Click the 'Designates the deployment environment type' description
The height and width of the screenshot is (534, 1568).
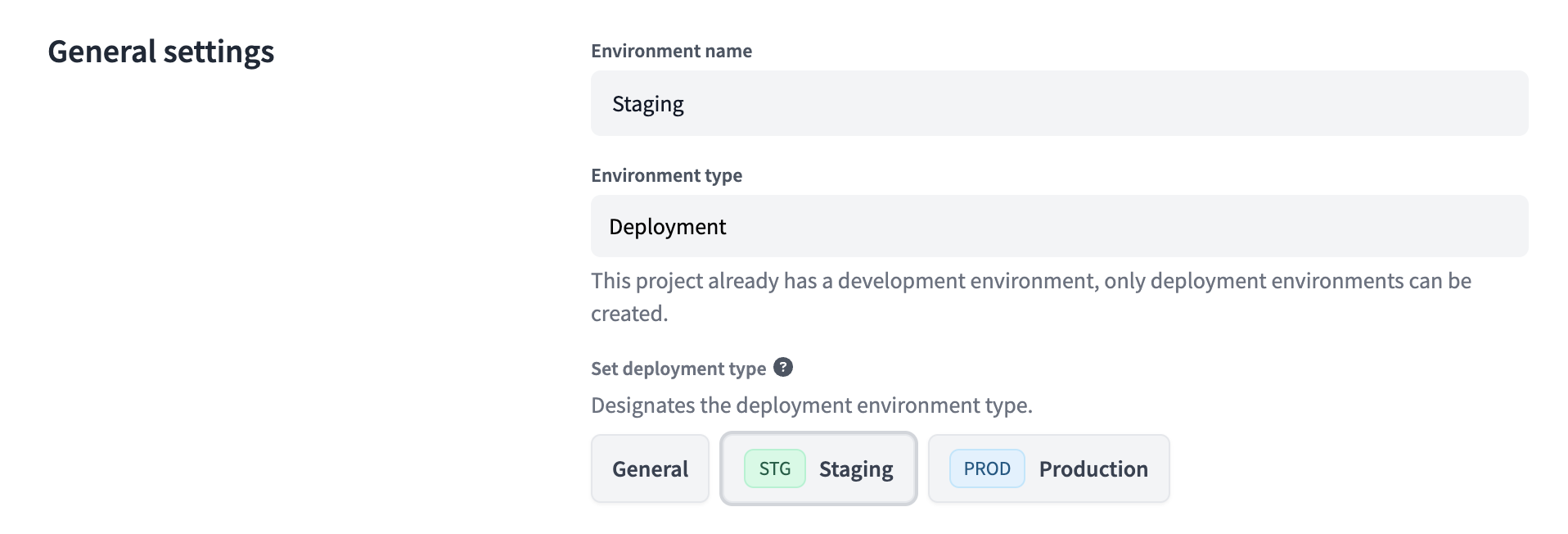[x=811, y=405]
